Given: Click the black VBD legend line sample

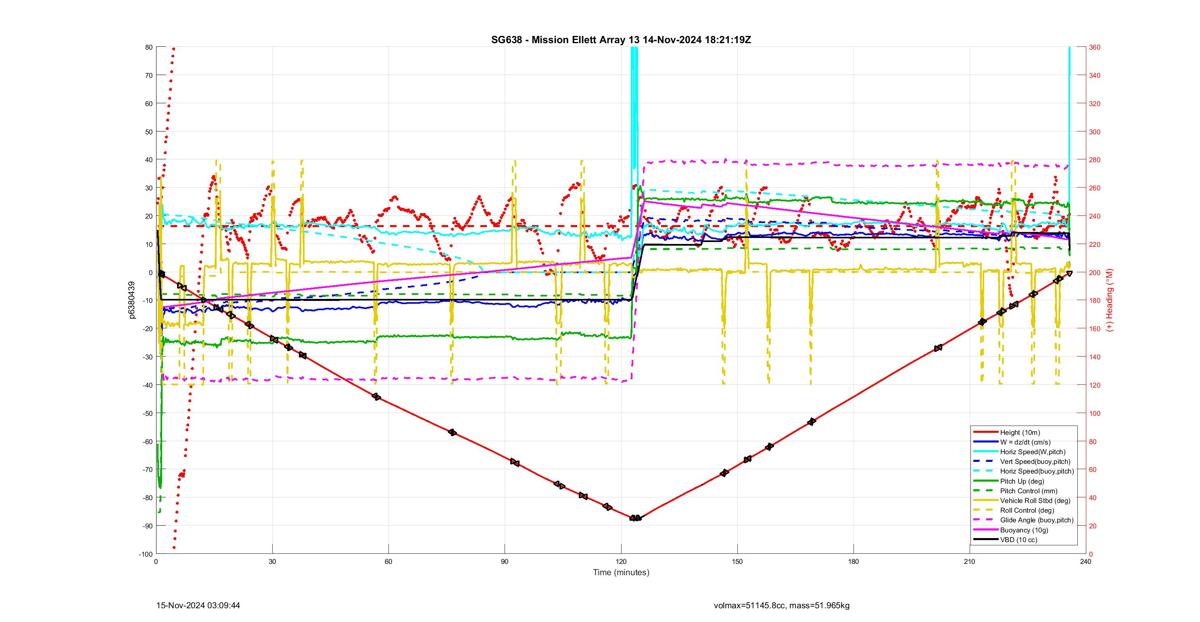Looking at the screenshot, I should pyautogui.click(x=986, y=540).
